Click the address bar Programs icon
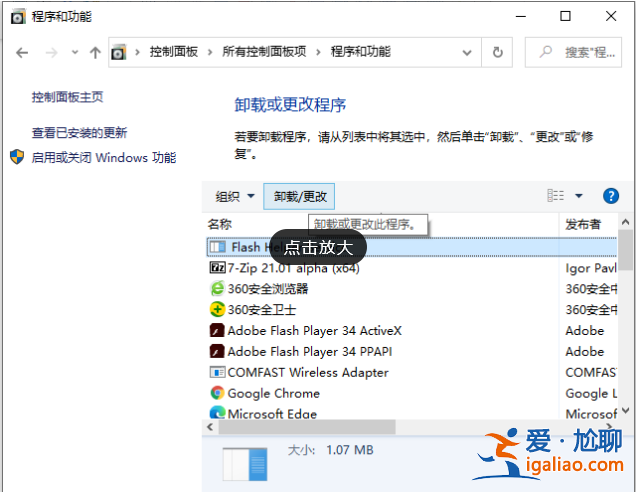Screen dimensions: 636x492 tap(119, 52)
